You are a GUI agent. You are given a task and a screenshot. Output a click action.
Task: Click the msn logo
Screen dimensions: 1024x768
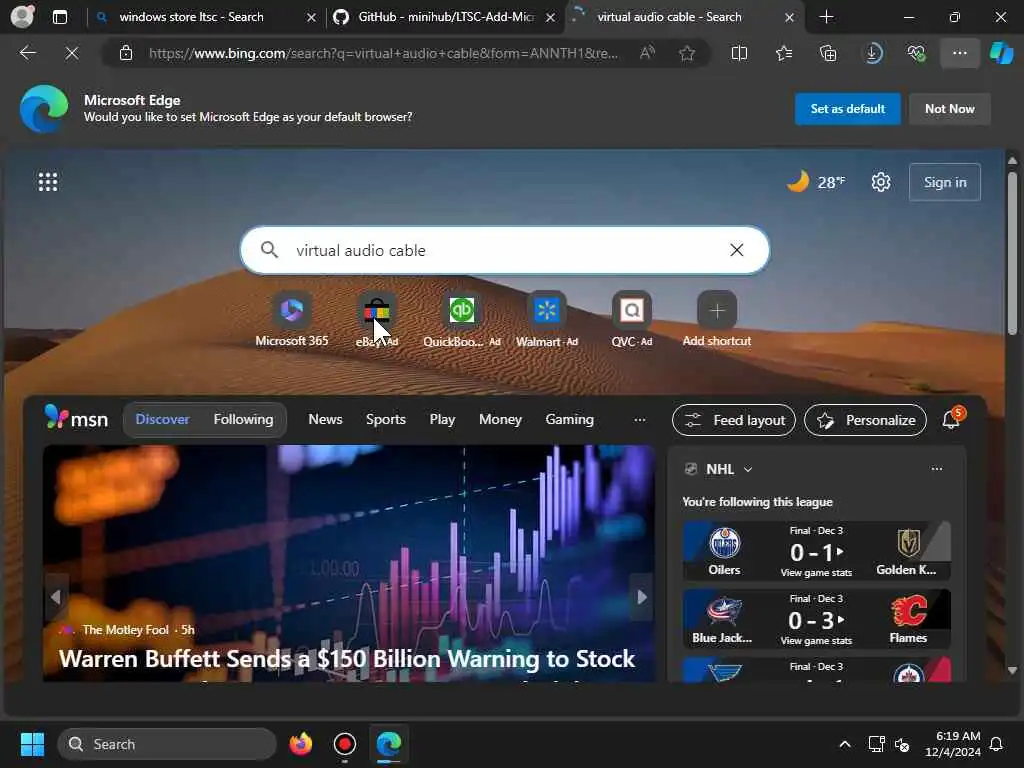coord(76,418)
